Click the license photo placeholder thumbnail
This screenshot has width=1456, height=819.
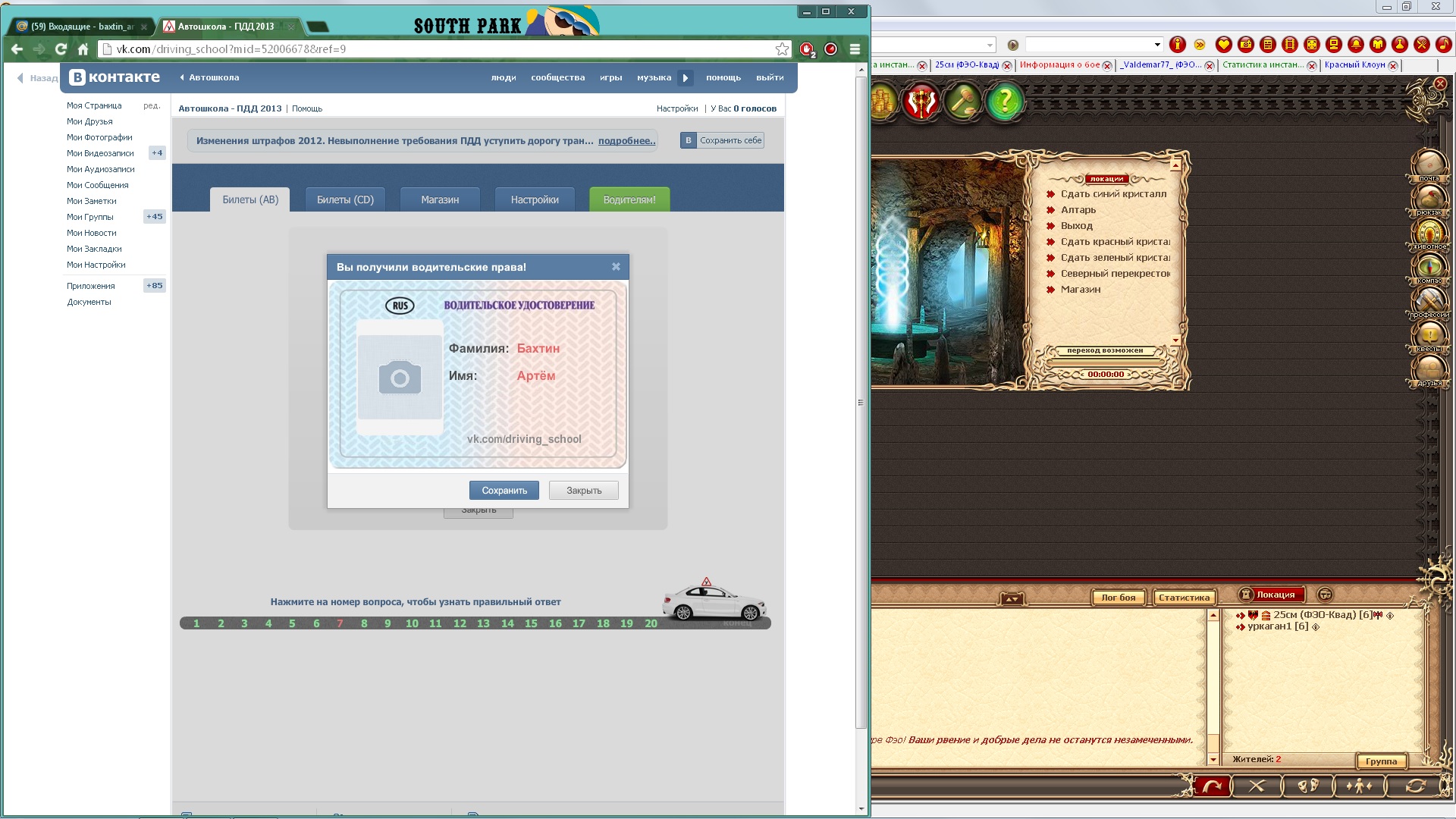400,377
